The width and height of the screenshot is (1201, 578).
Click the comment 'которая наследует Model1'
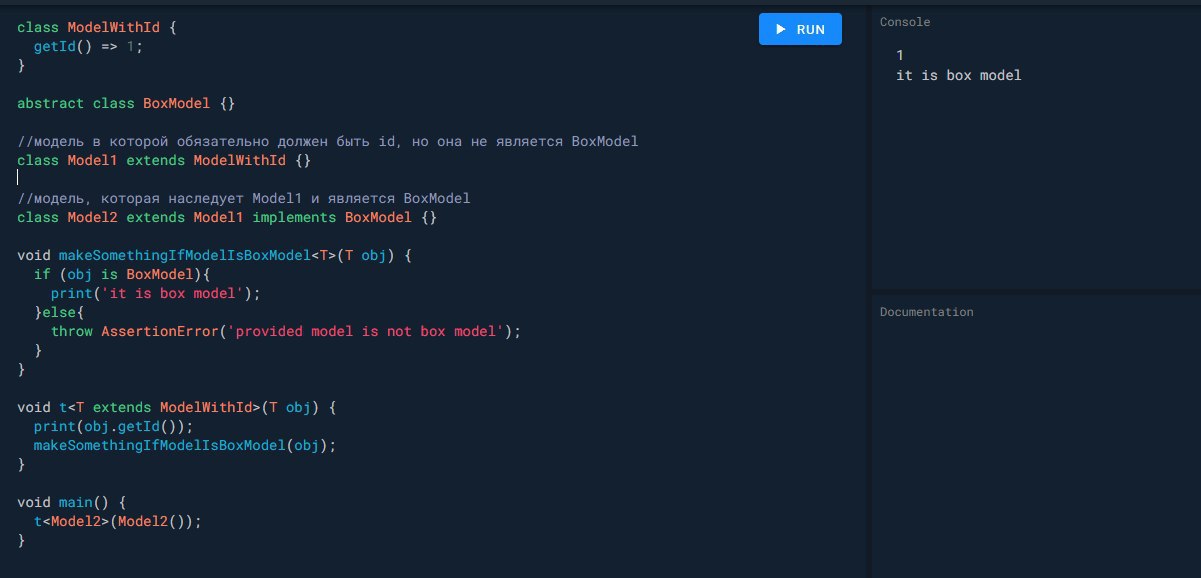pos(244,198)
